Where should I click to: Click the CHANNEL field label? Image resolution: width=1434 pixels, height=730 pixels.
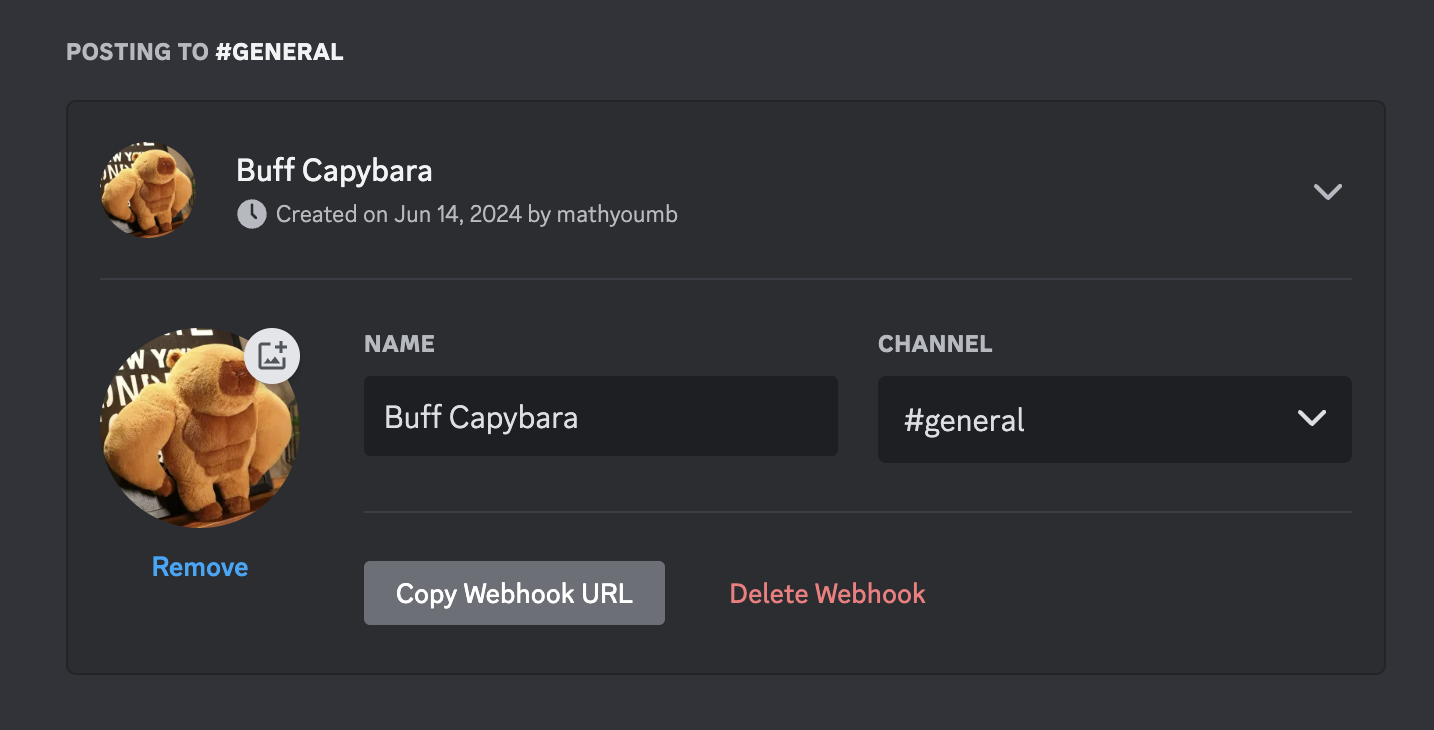click(935, 344)
